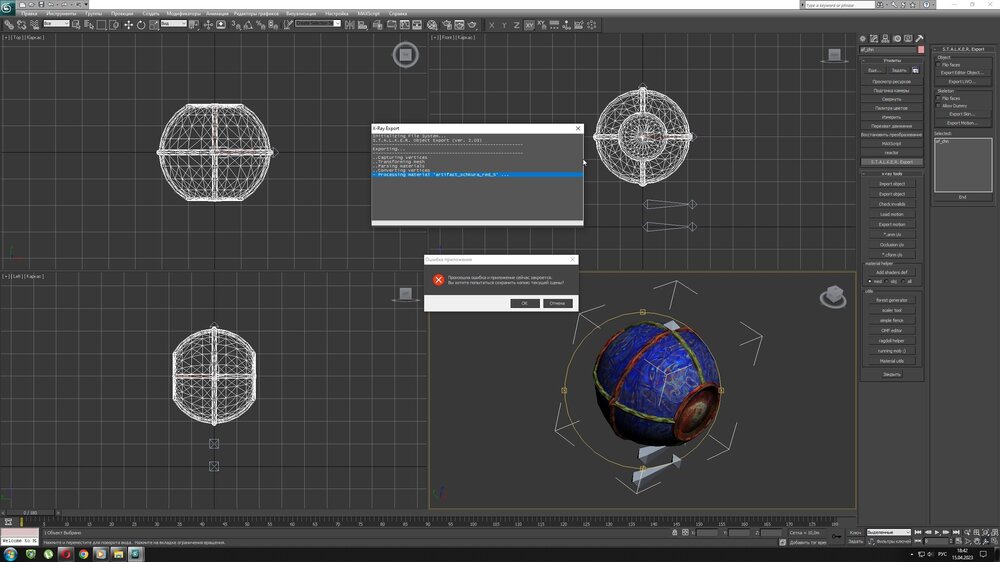The image size is (1000, 562).
Task: Click the object color swatch beside the name
Action: pyautogui.click(x=921, y=49)
